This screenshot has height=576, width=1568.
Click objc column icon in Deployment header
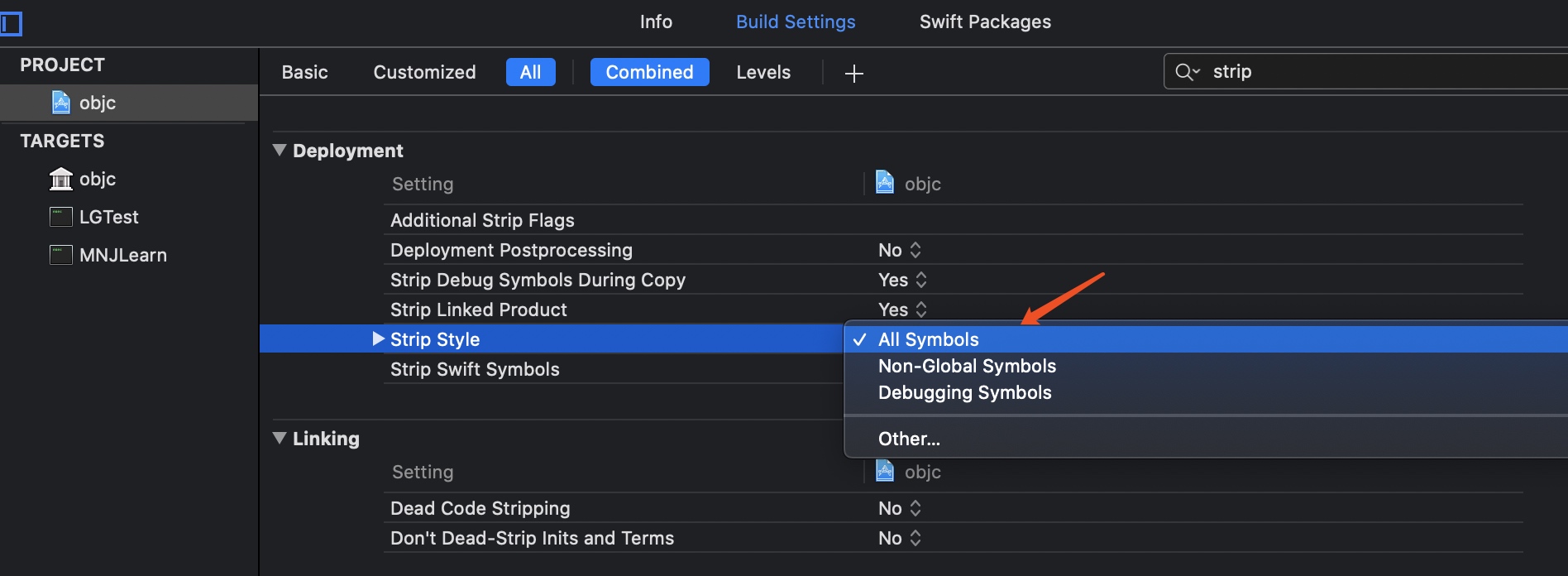(x=885, y=182)
